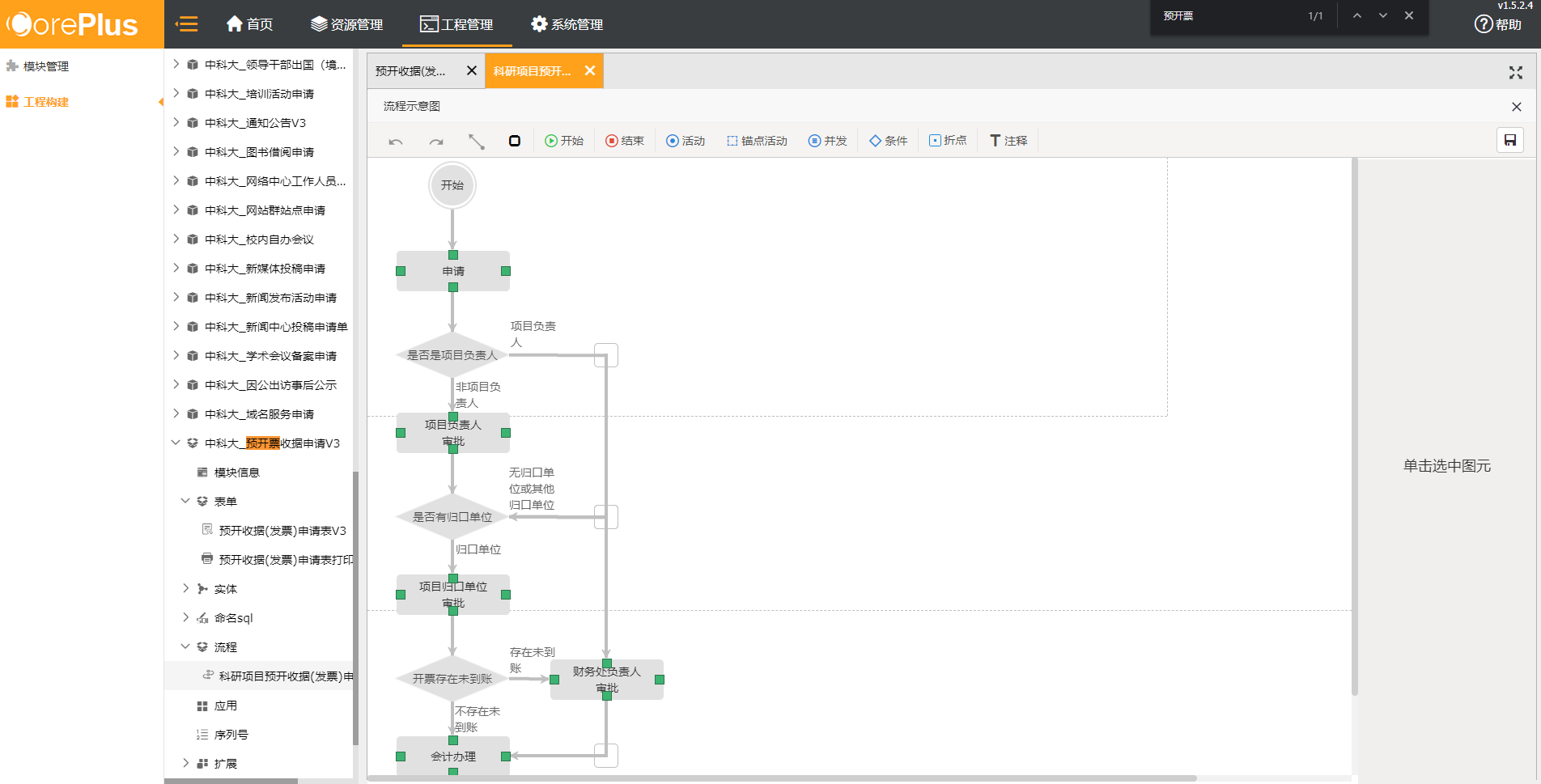Open the 帮助 help icon
The image size is (1541, 784).
click(x=1497, y=24)
